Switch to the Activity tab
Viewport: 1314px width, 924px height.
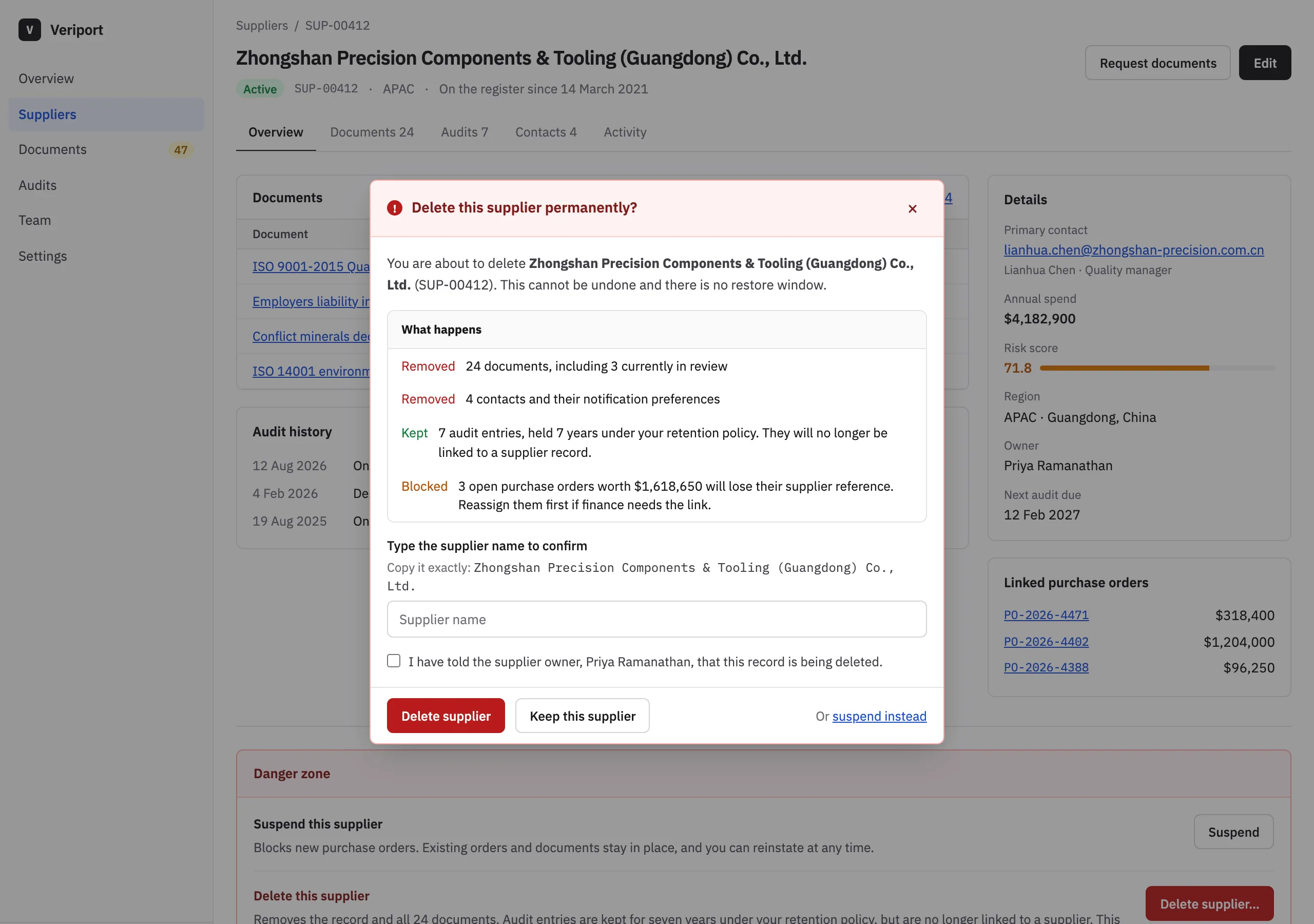click(x=624, y=132)
